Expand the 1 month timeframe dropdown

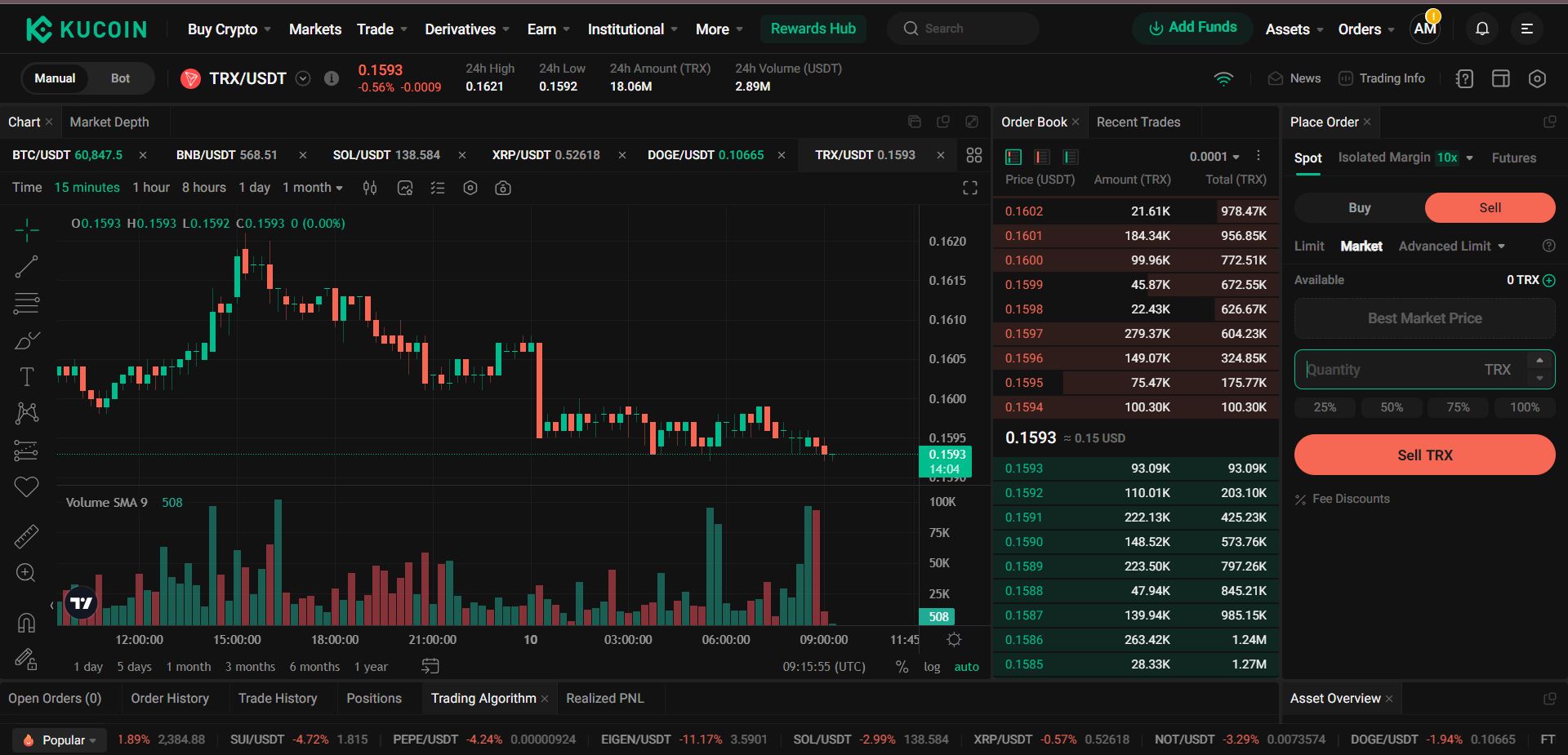[313, 188]
